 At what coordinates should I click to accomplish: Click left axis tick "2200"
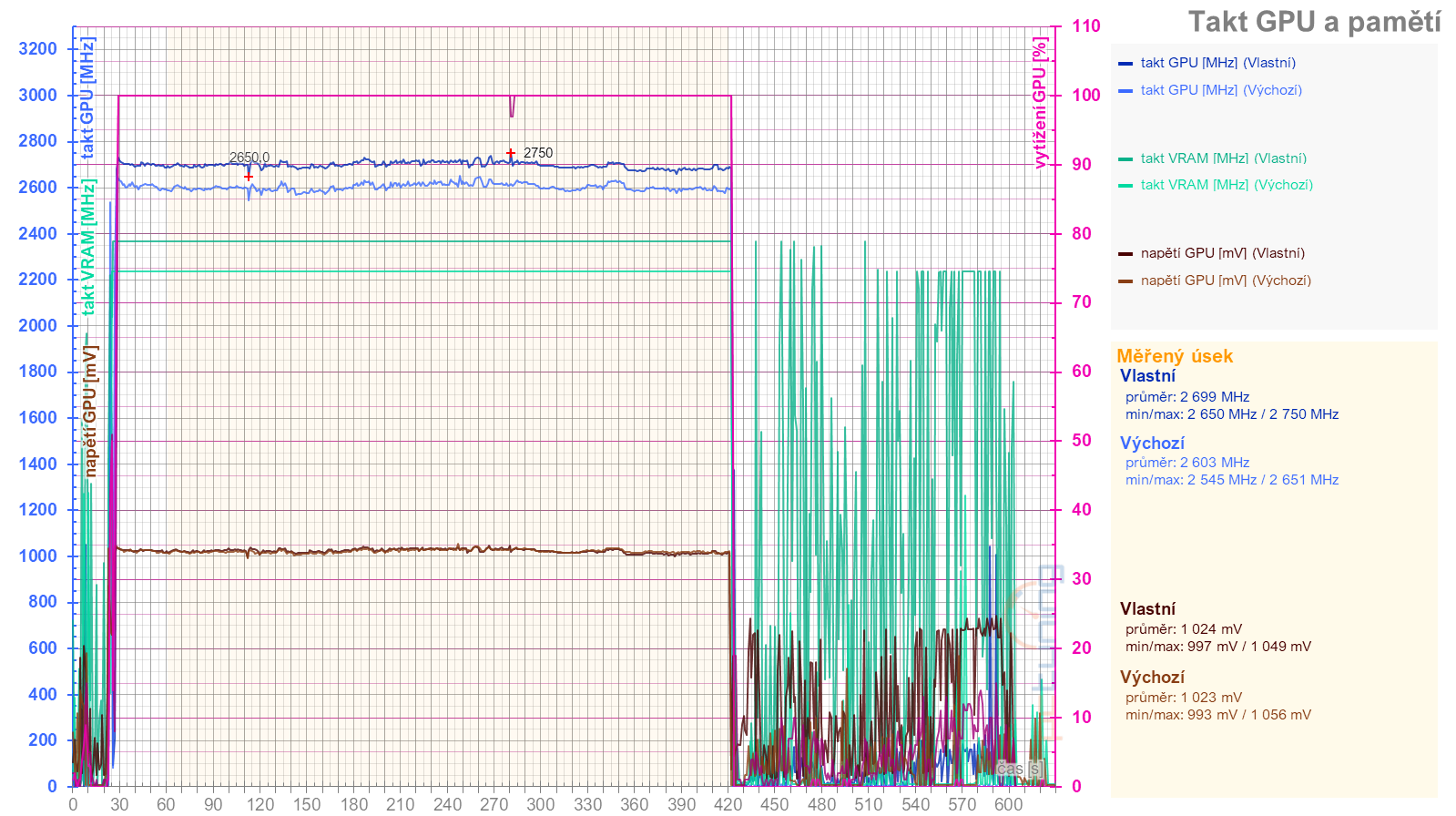point(37,280)
